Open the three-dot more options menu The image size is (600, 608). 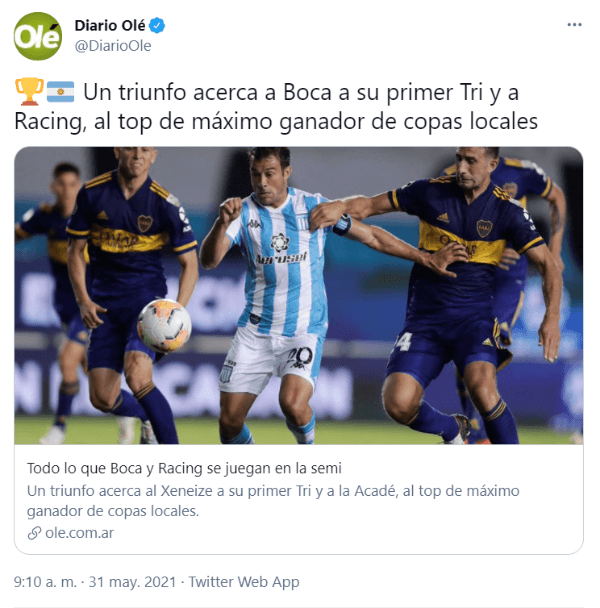pos(574,24)
